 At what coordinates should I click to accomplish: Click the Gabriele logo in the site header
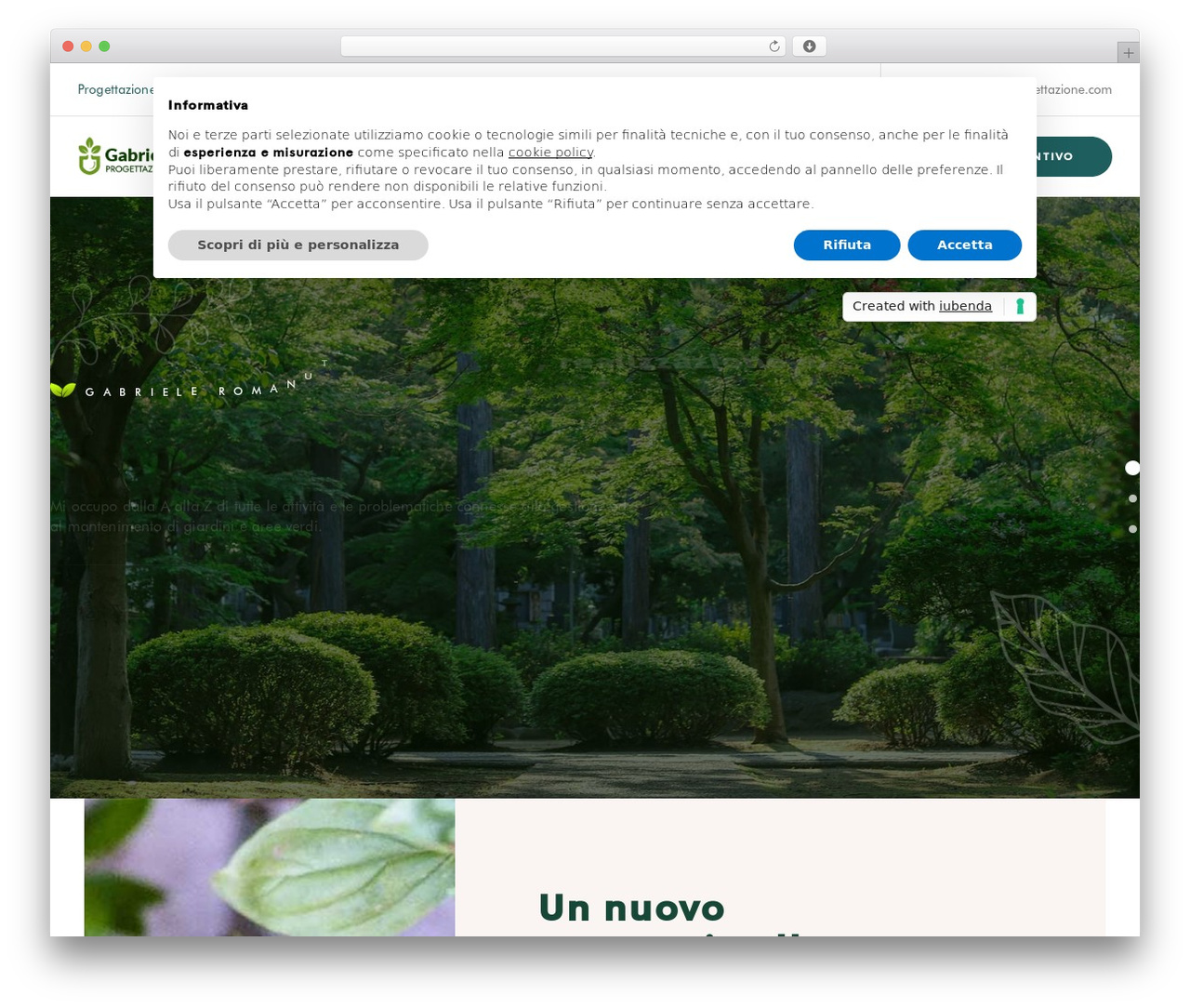click(115, 156)
